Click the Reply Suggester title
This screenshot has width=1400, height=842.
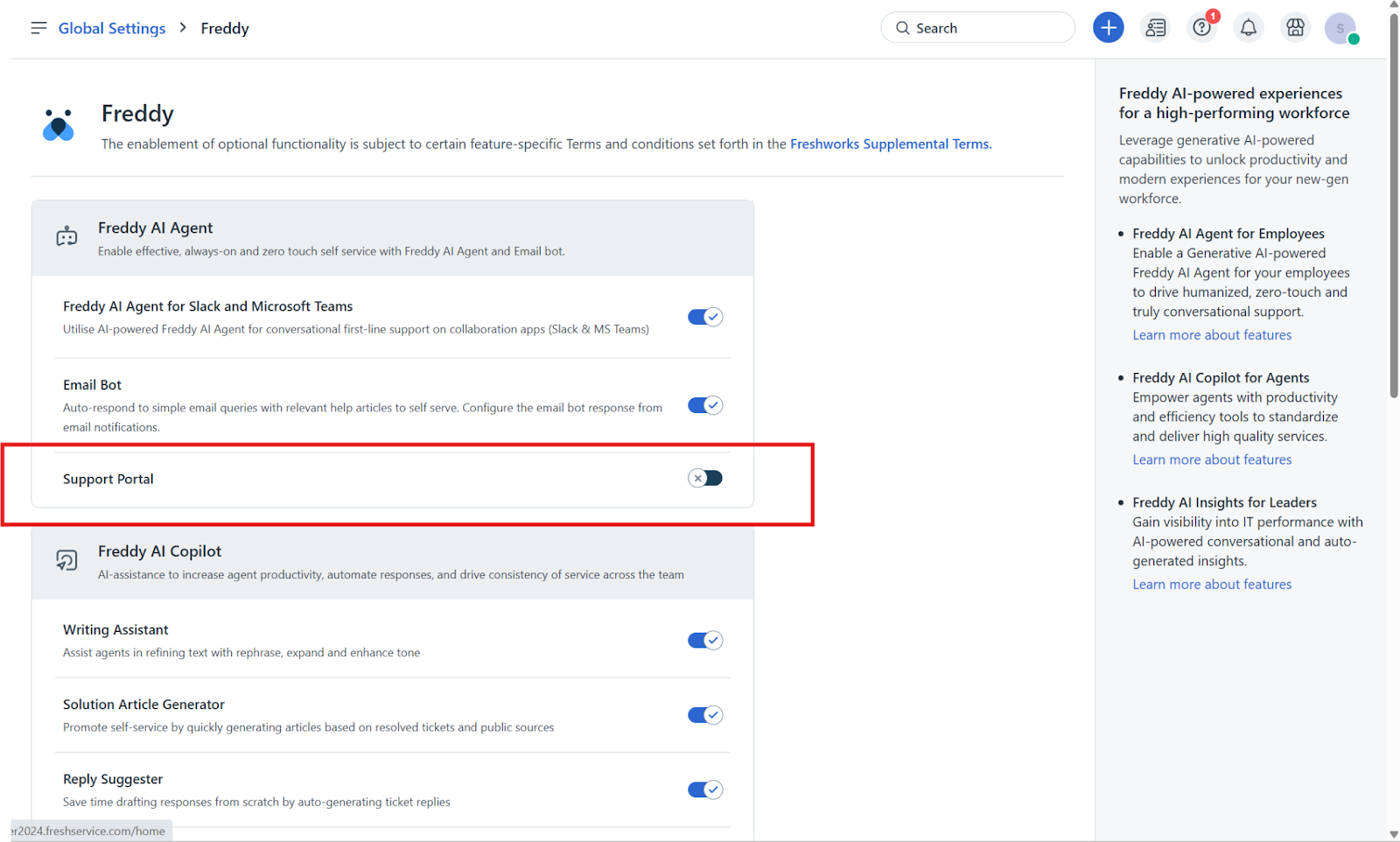click(x=113, y=779)
